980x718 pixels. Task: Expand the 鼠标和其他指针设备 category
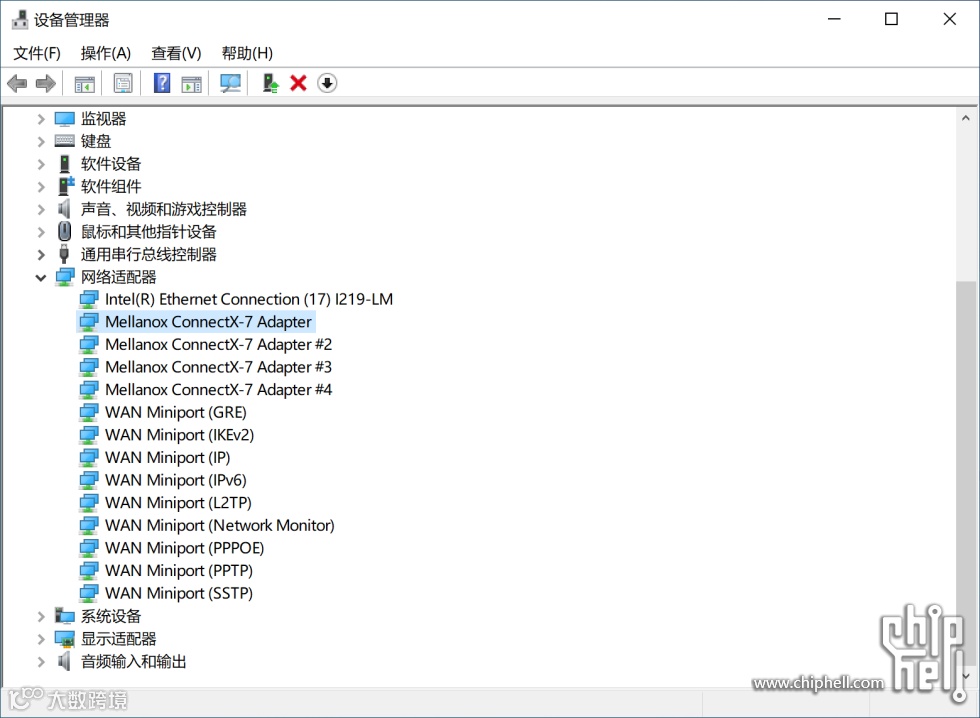coord(41,232)
